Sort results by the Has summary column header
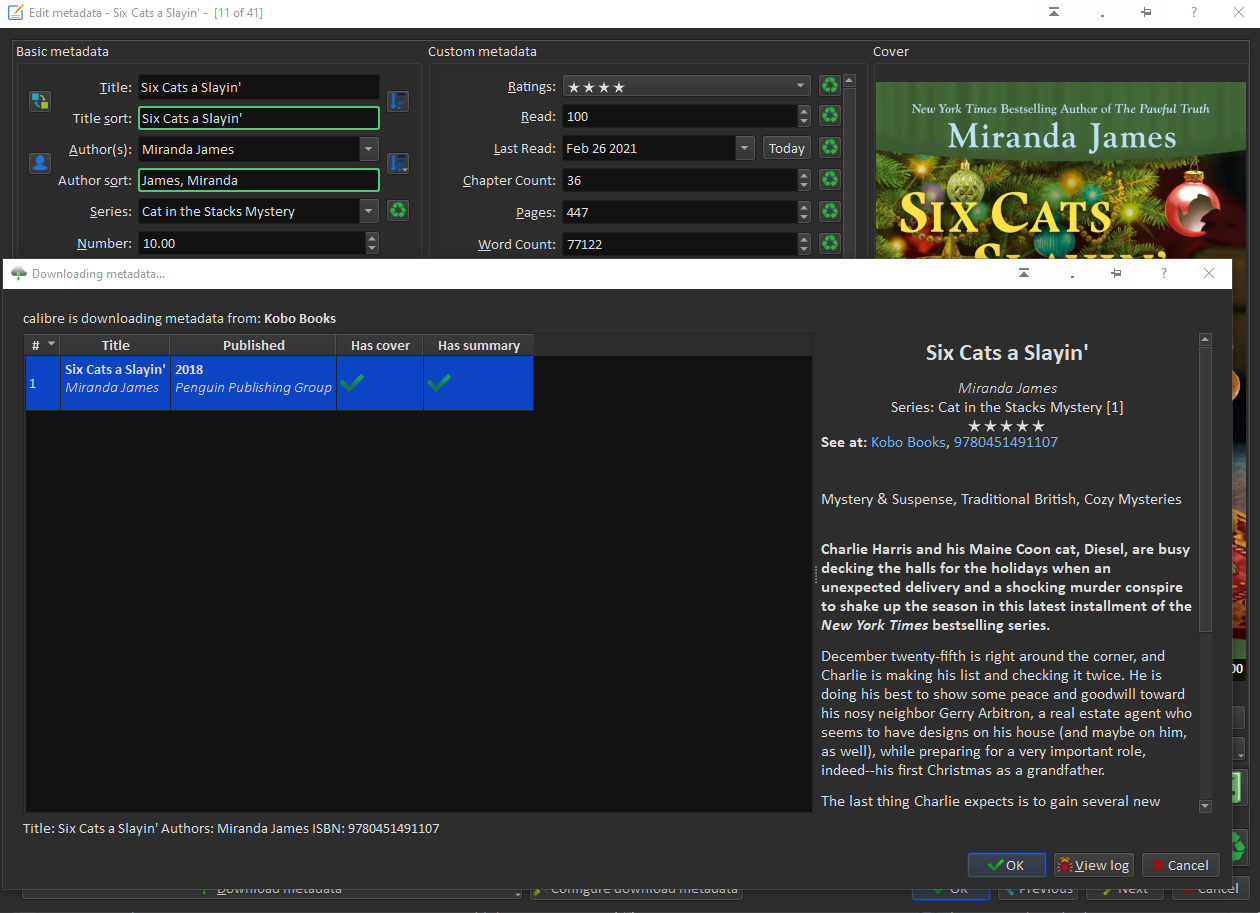1260x913 pixels. pos(478,345)
